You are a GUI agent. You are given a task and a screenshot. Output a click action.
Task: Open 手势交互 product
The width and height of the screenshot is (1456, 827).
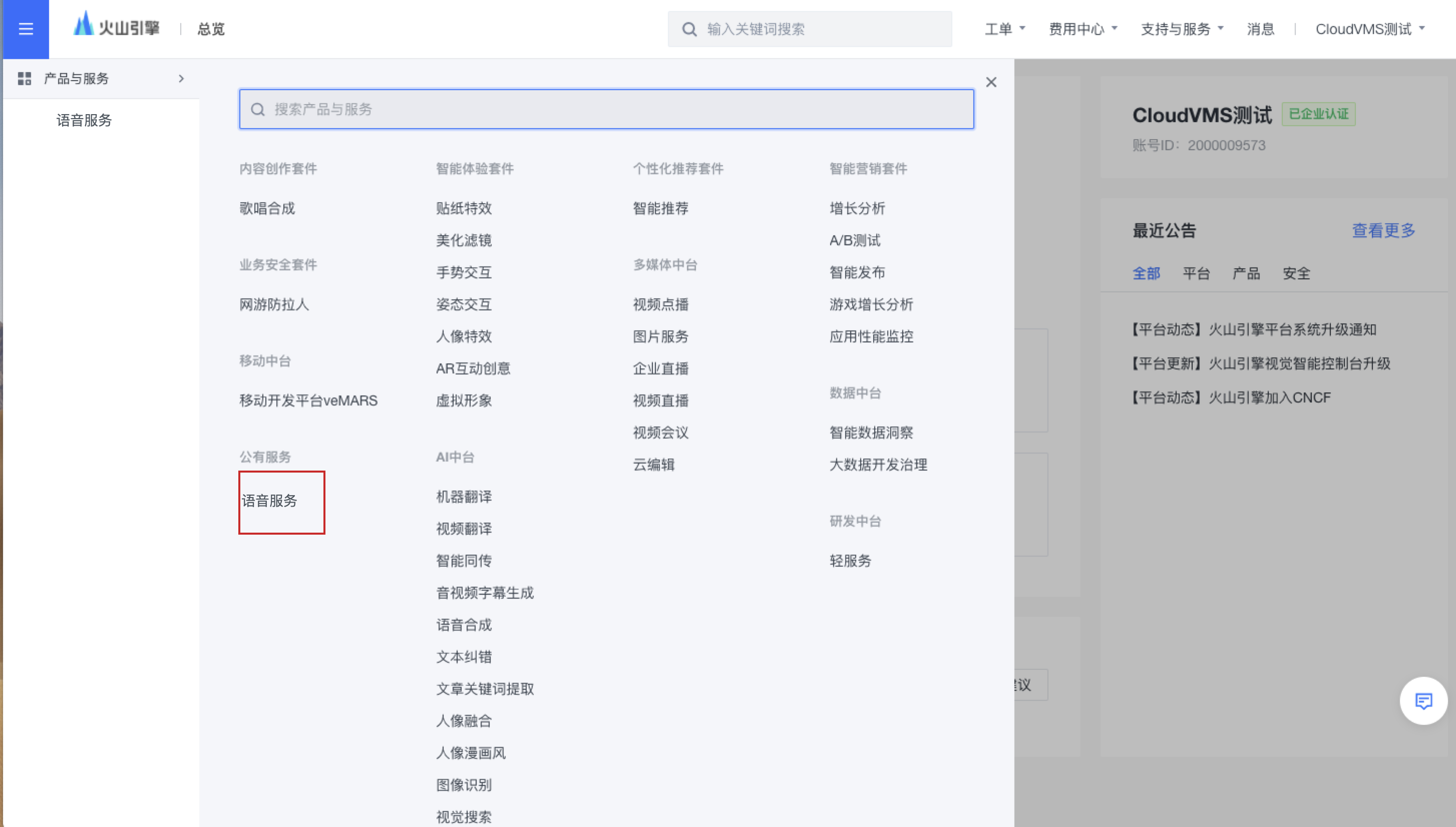point(464,273)
